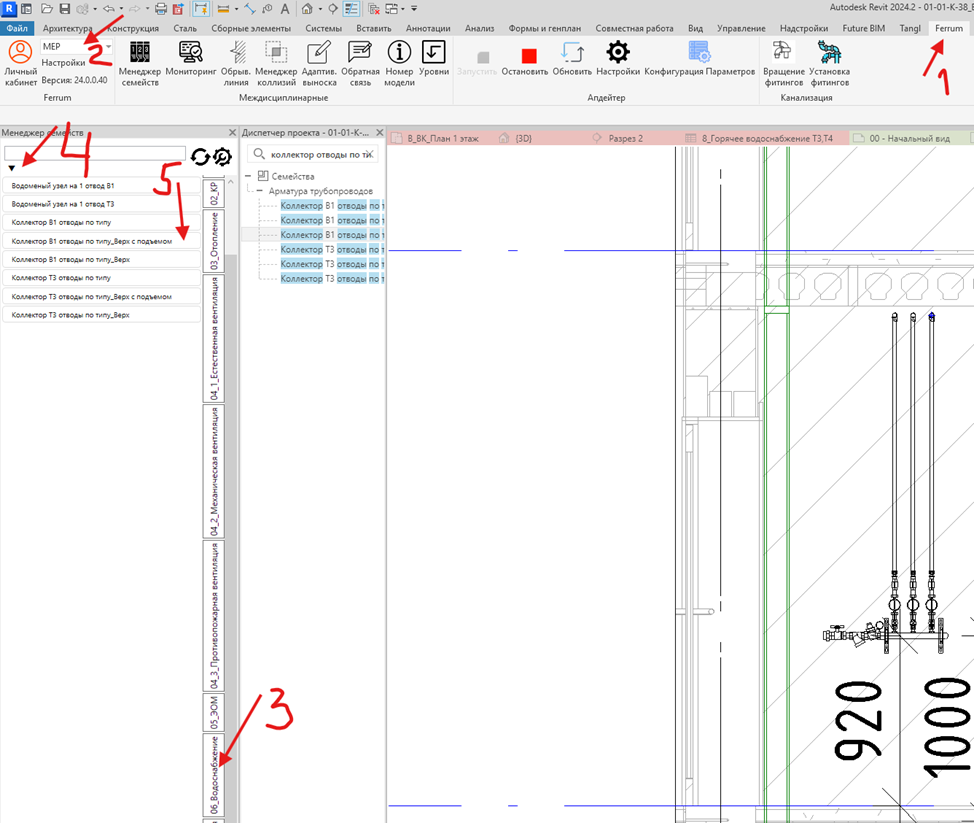Image resolution: width=974 pixels, height=823 pixels.
Task: Open Конфигурация Параметров
Action: pyautogui.click(x=699, y=58)
